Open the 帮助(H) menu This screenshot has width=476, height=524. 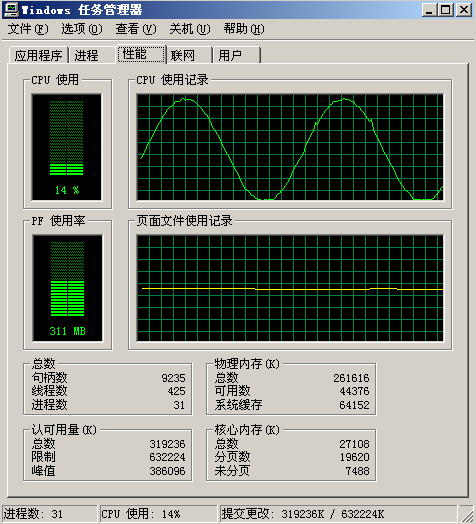pyautogui.click(x=244, y=29)
